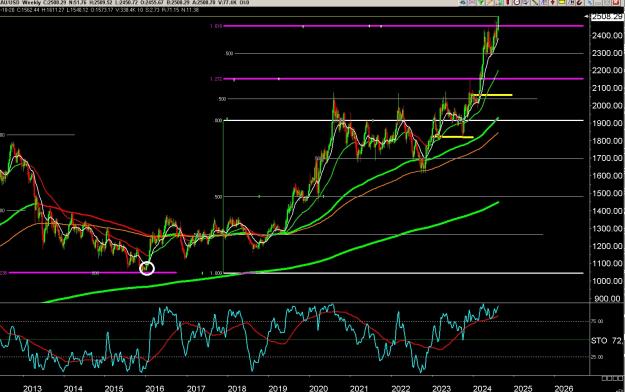Screen dimensions: 625x392
Task: Click the 2400.00 price axis label
Action: pyautogui.click(x=606, y=35)
